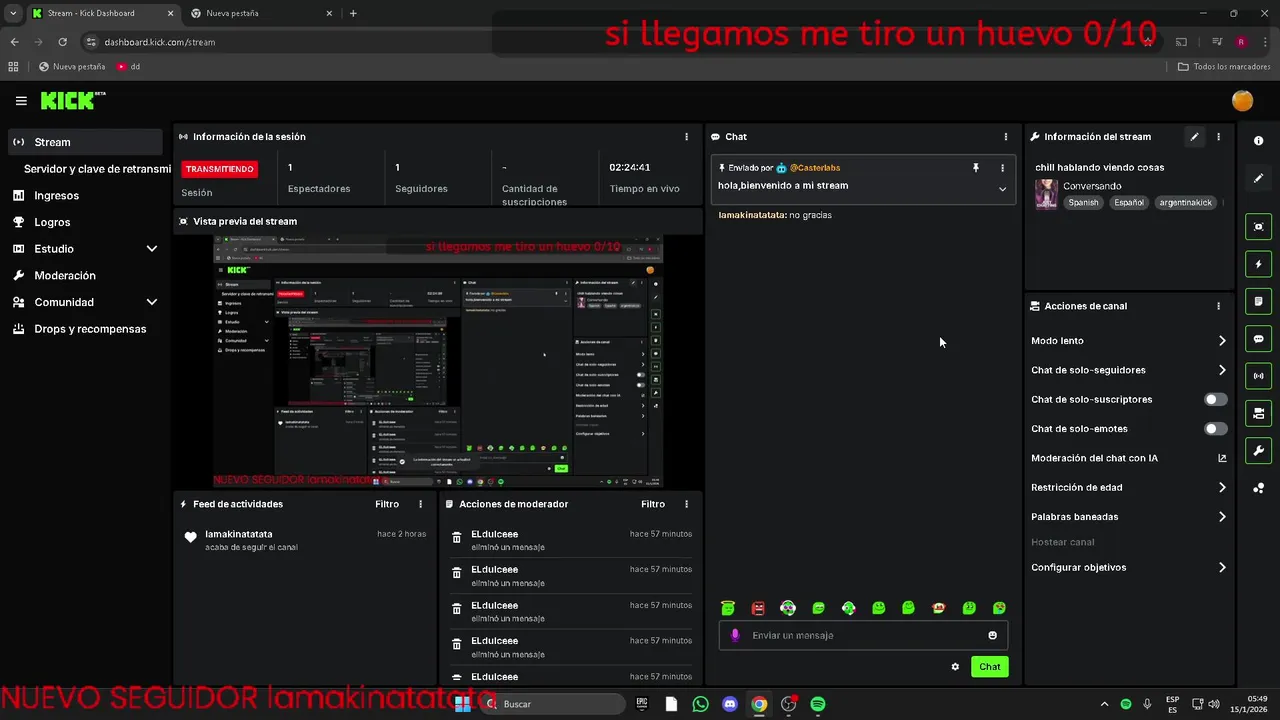Click the three-dots cluster icon at sidebar bottom

coord(1259,488)
